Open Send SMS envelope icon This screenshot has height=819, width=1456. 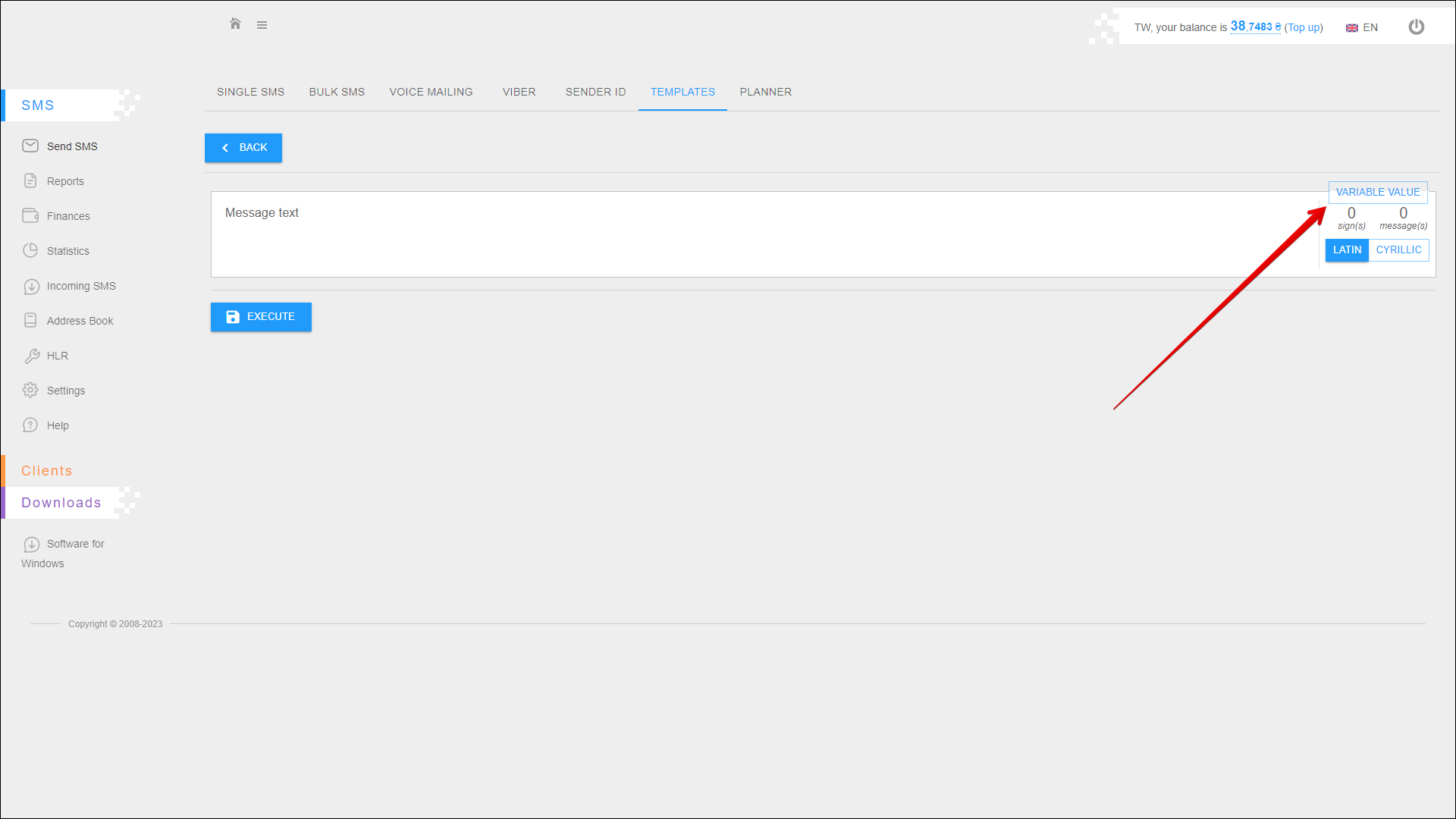(x=30, y=146)
